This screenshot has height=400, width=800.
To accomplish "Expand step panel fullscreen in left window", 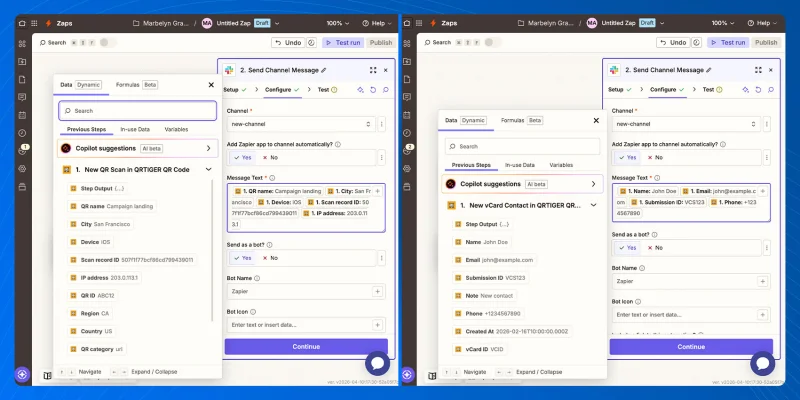I will point(373,70).
